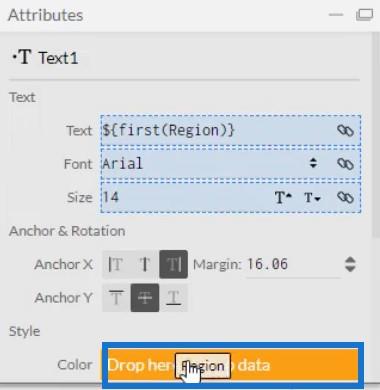
Task: Click the Text1 text element icon
Action: [22, 57]
